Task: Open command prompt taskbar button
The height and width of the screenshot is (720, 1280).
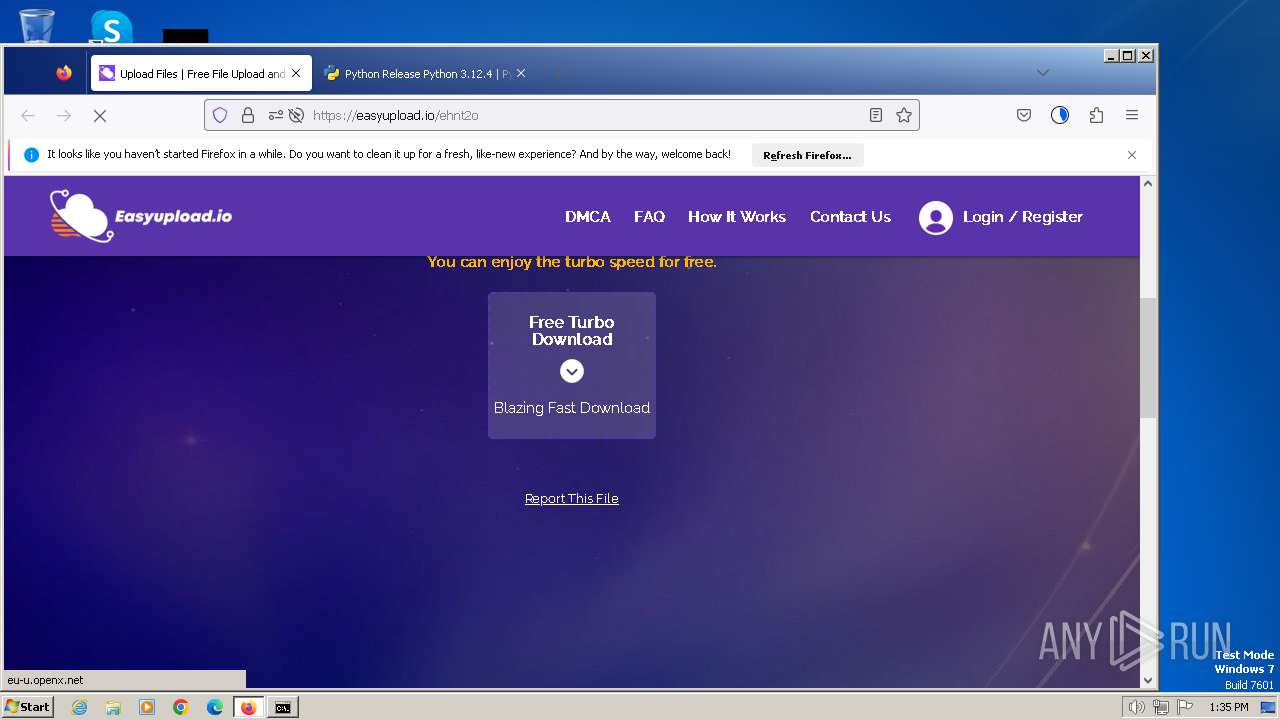Action: click(x=283, y=707)
